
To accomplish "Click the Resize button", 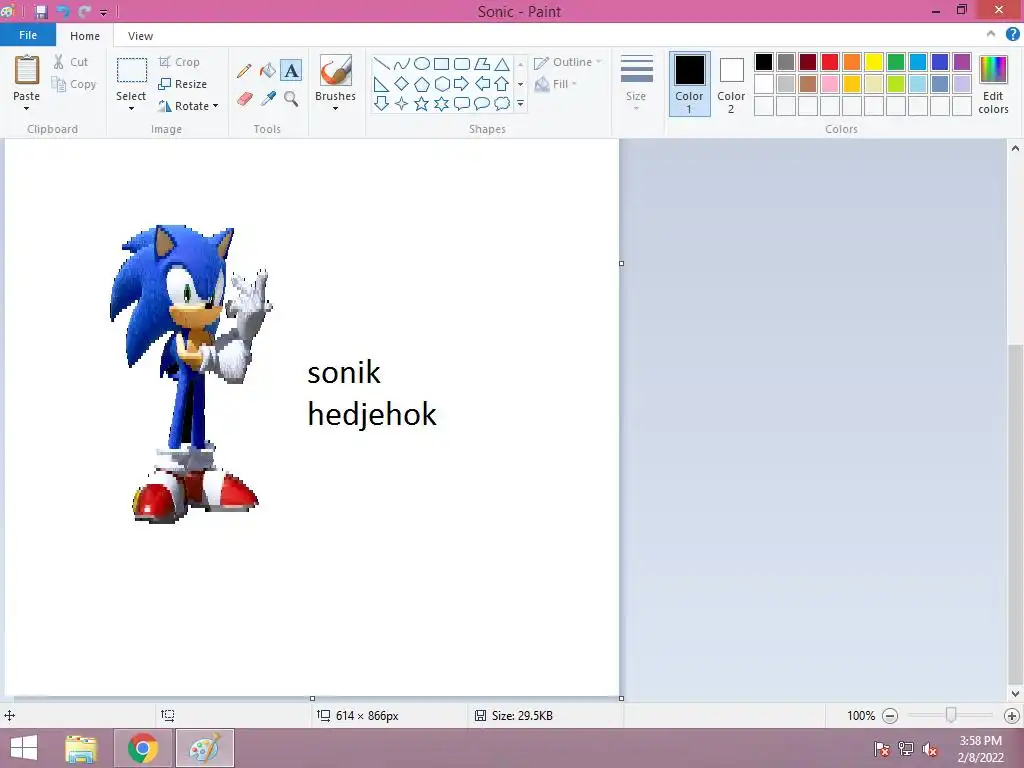I will click(x=183, y=84).
